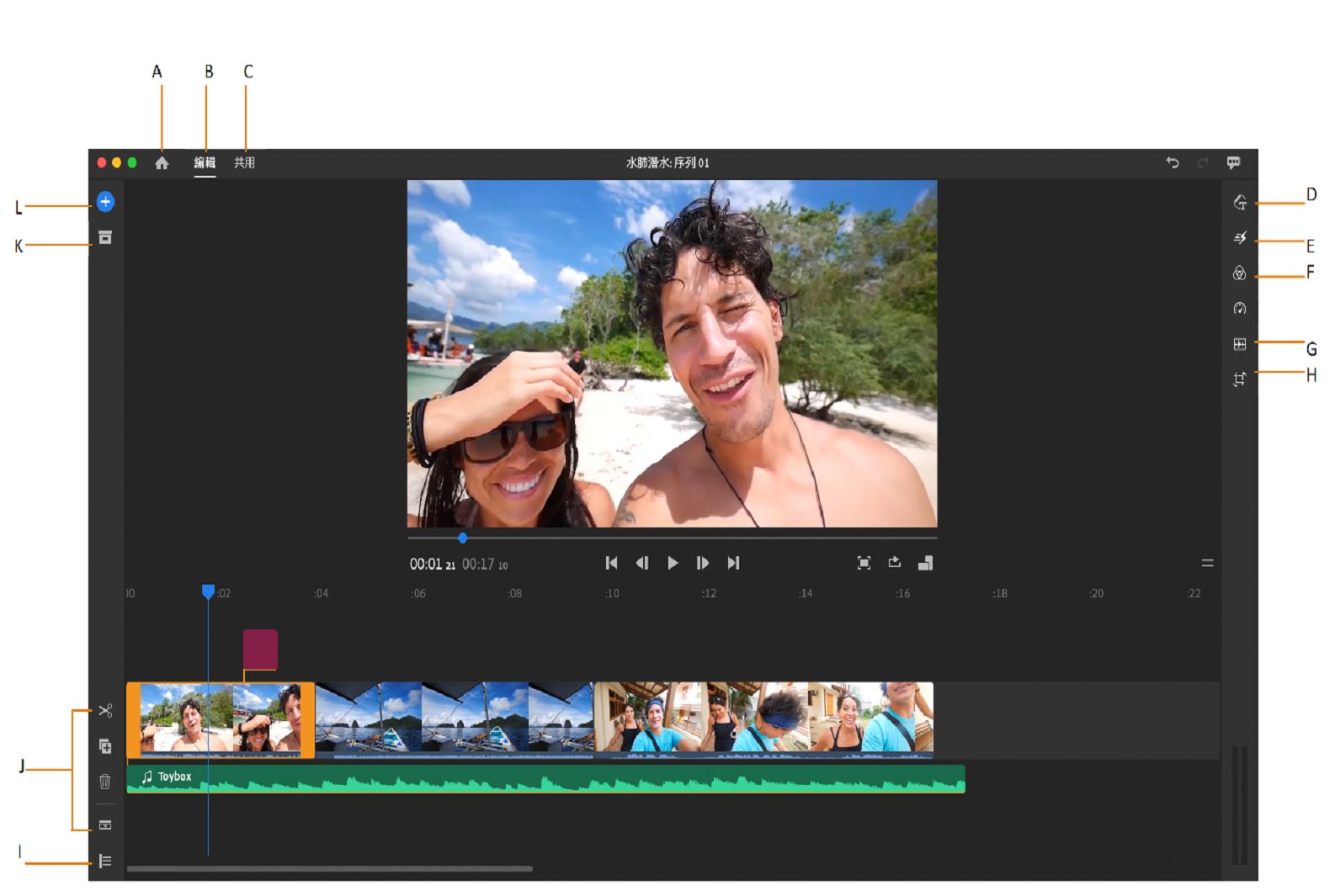The width and height of the screenshot is (1335, 896).
Task: Click the :16 mark on timeline ruler
Action: tap(902, 593)
